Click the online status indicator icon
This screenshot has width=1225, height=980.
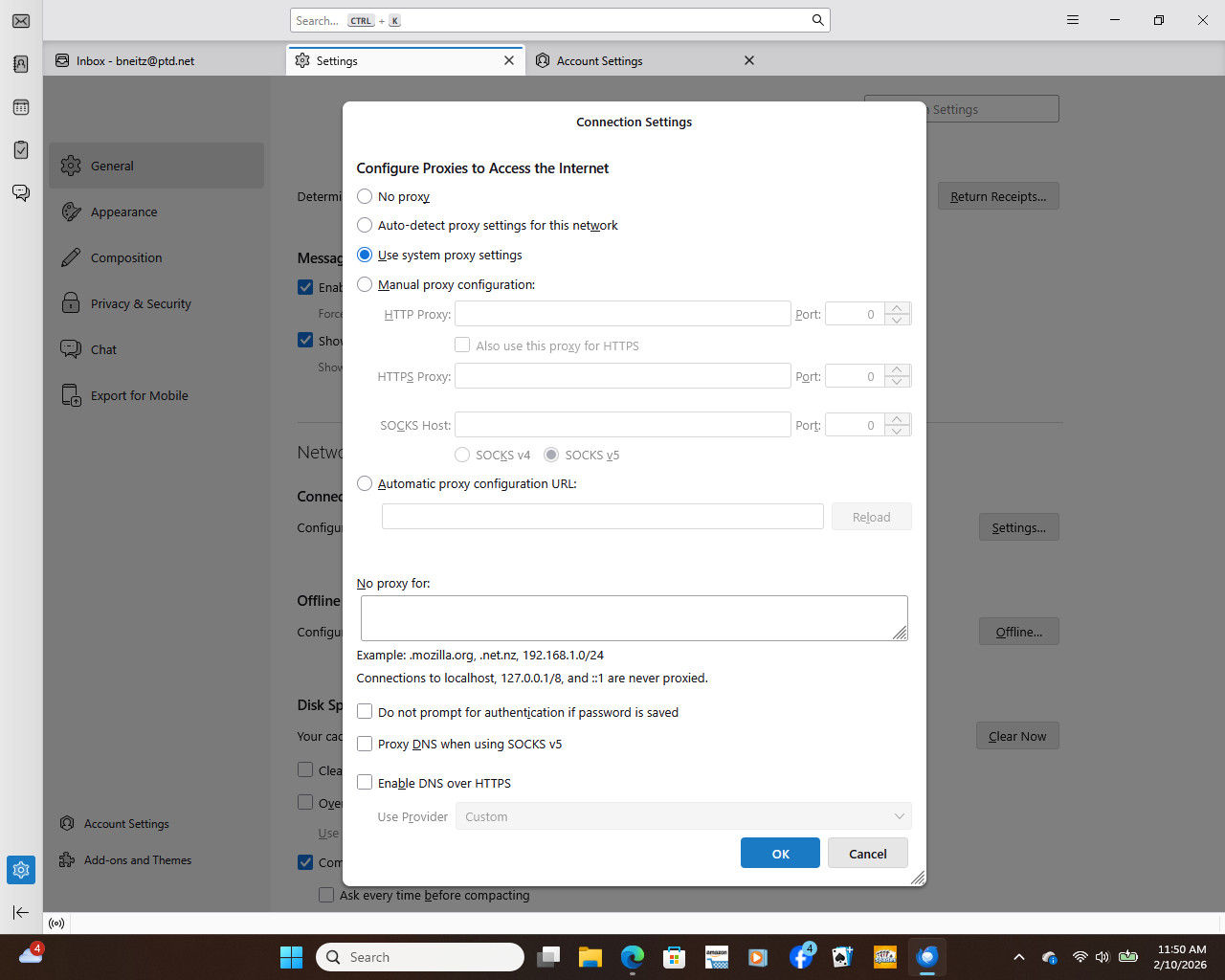56,924
